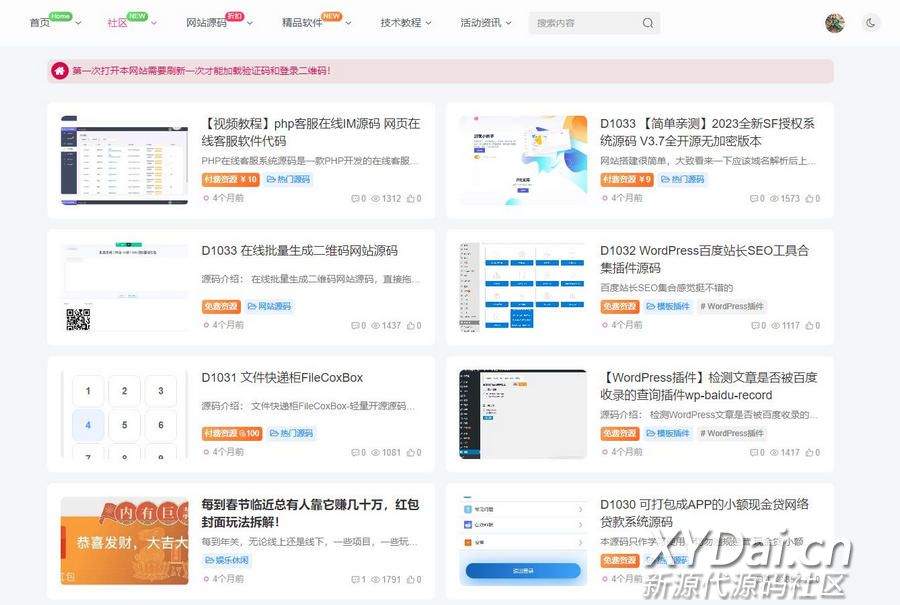Click the search magnifier icon

click(x=648, y=23)
